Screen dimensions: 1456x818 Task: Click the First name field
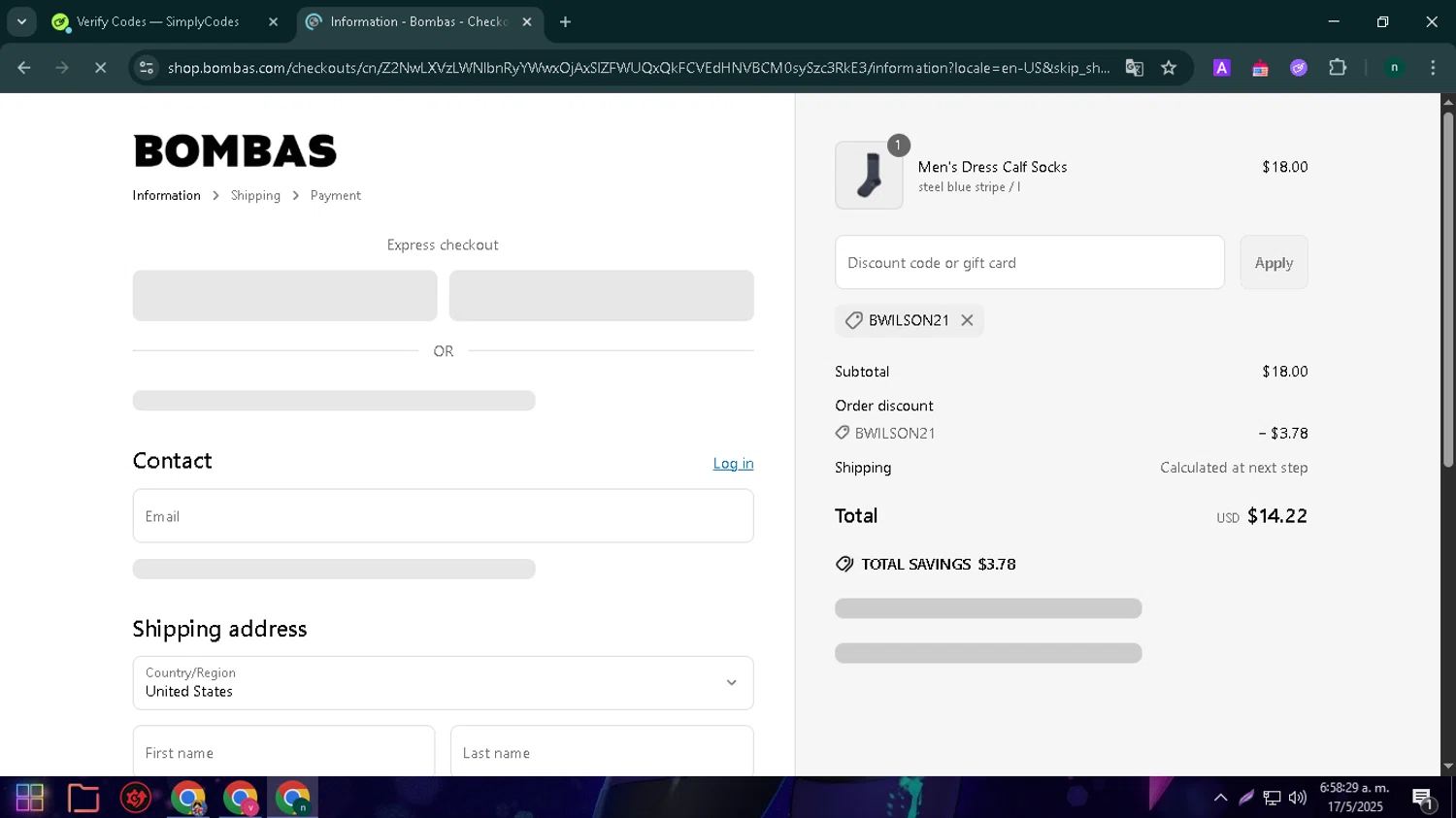click(283, 752)
